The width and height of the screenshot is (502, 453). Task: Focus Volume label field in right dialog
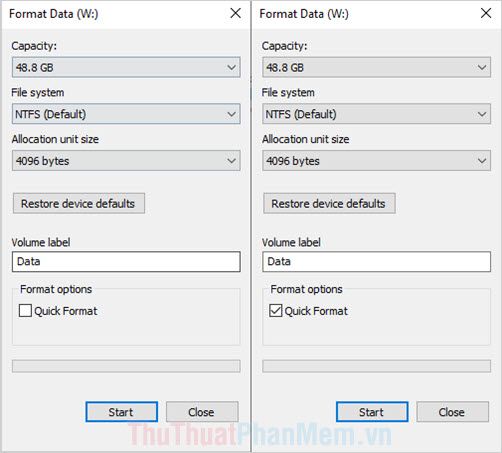pos(376,262)
